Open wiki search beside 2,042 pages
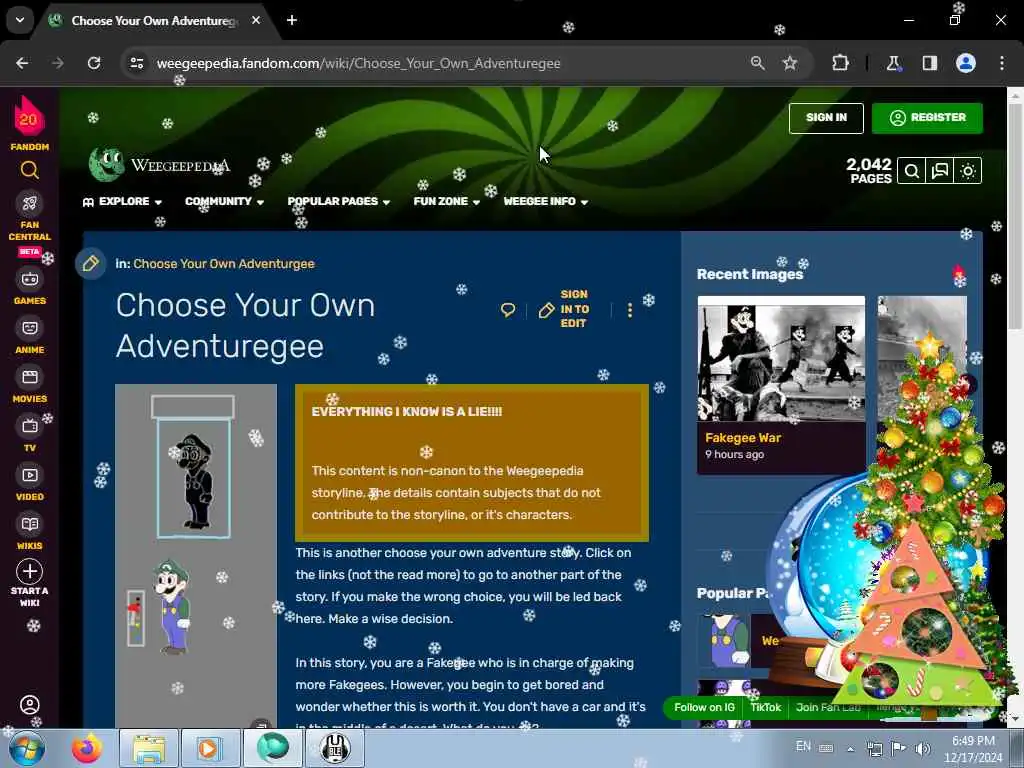Viewport: 1024px width, 768px height. tap(912, 171)
